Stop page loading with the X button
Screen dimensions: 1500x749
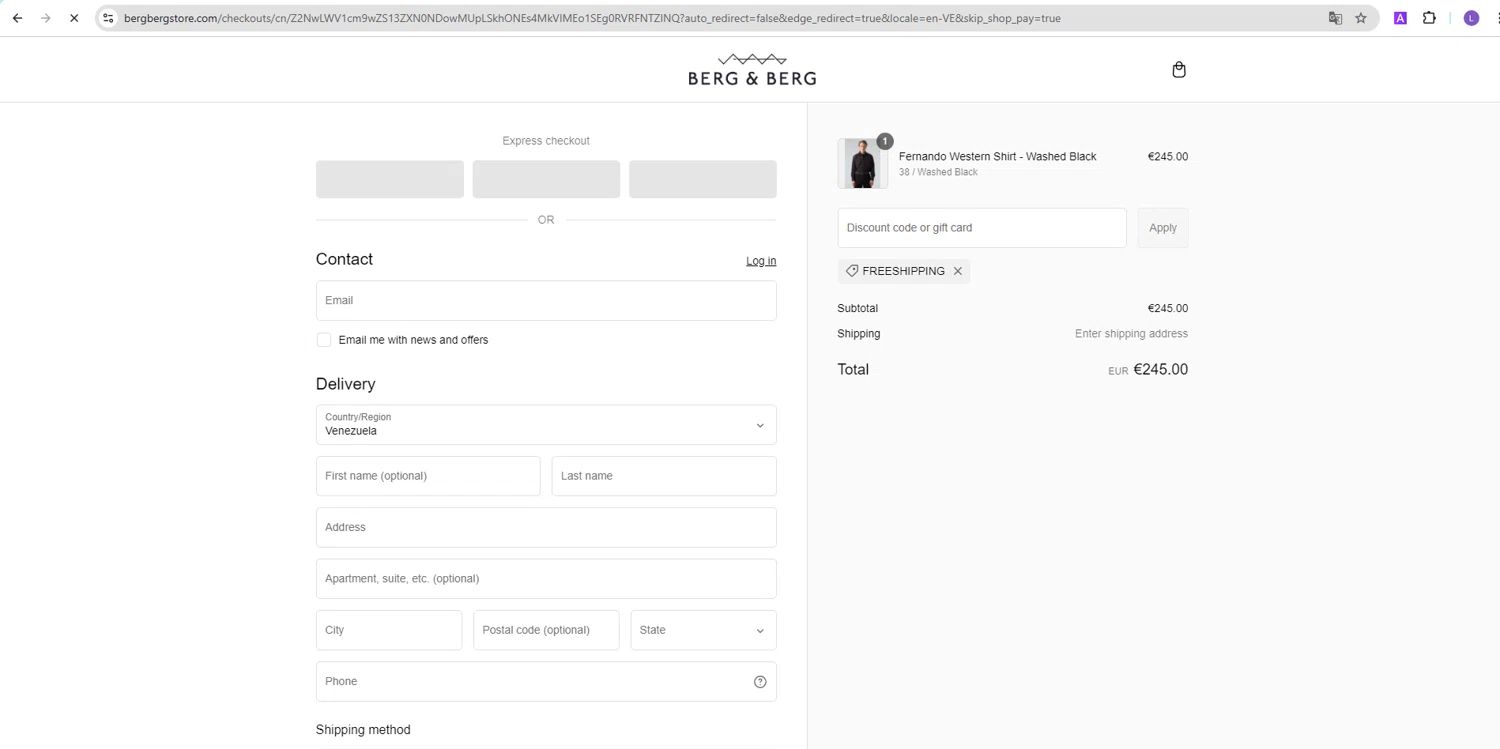[74, 18]
